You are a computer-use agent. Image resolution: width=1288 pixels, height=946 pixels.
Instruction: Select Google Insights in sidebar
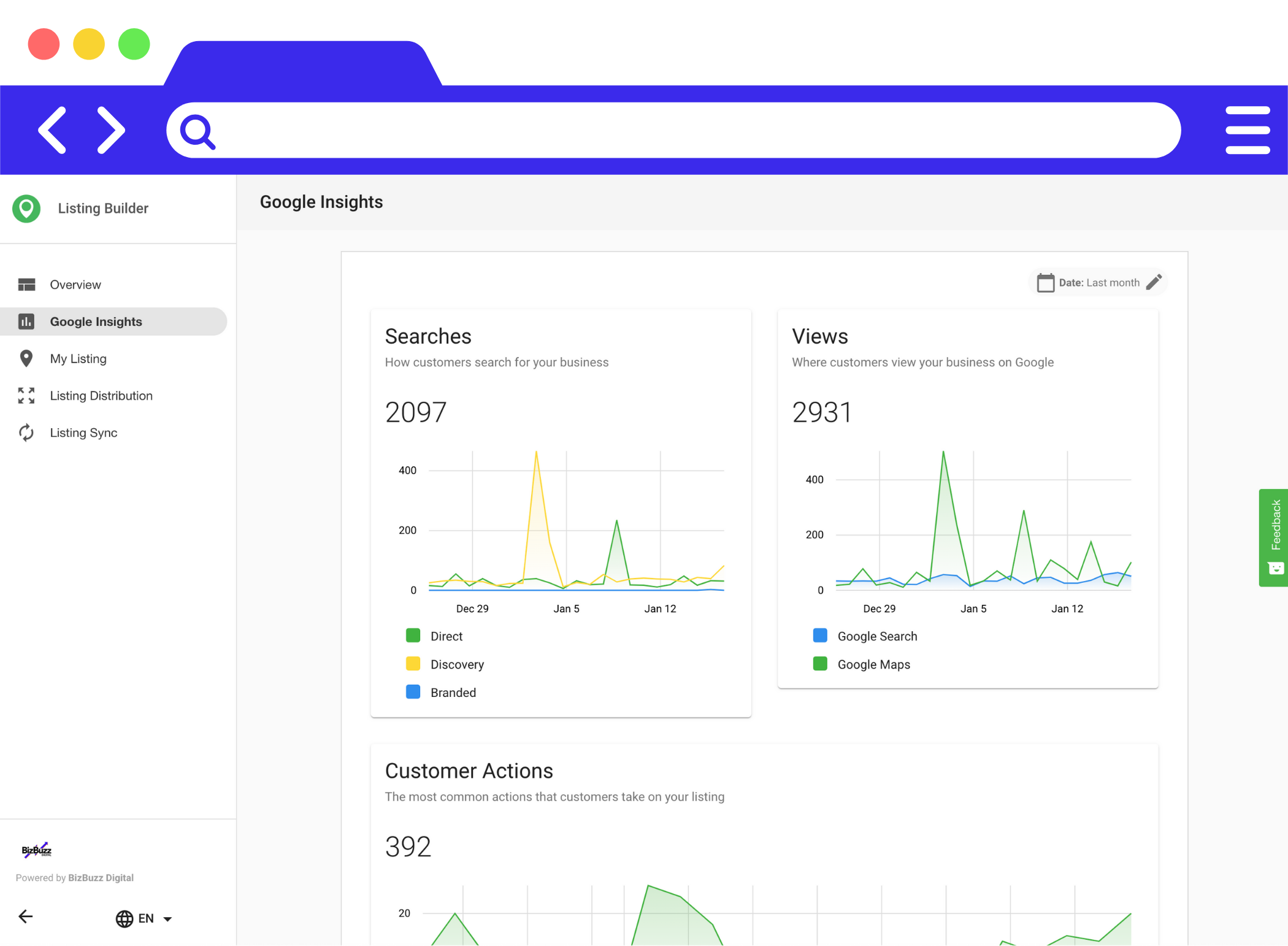[x=113, y=321]
